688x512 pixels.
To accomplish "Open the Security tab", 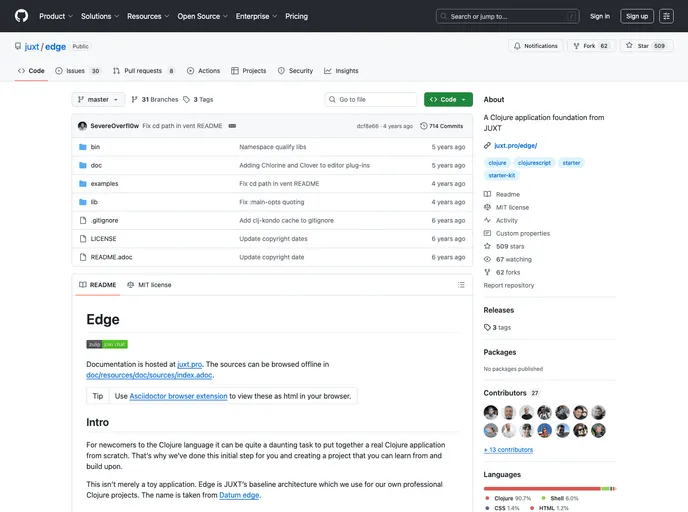I will coord(295,71).
